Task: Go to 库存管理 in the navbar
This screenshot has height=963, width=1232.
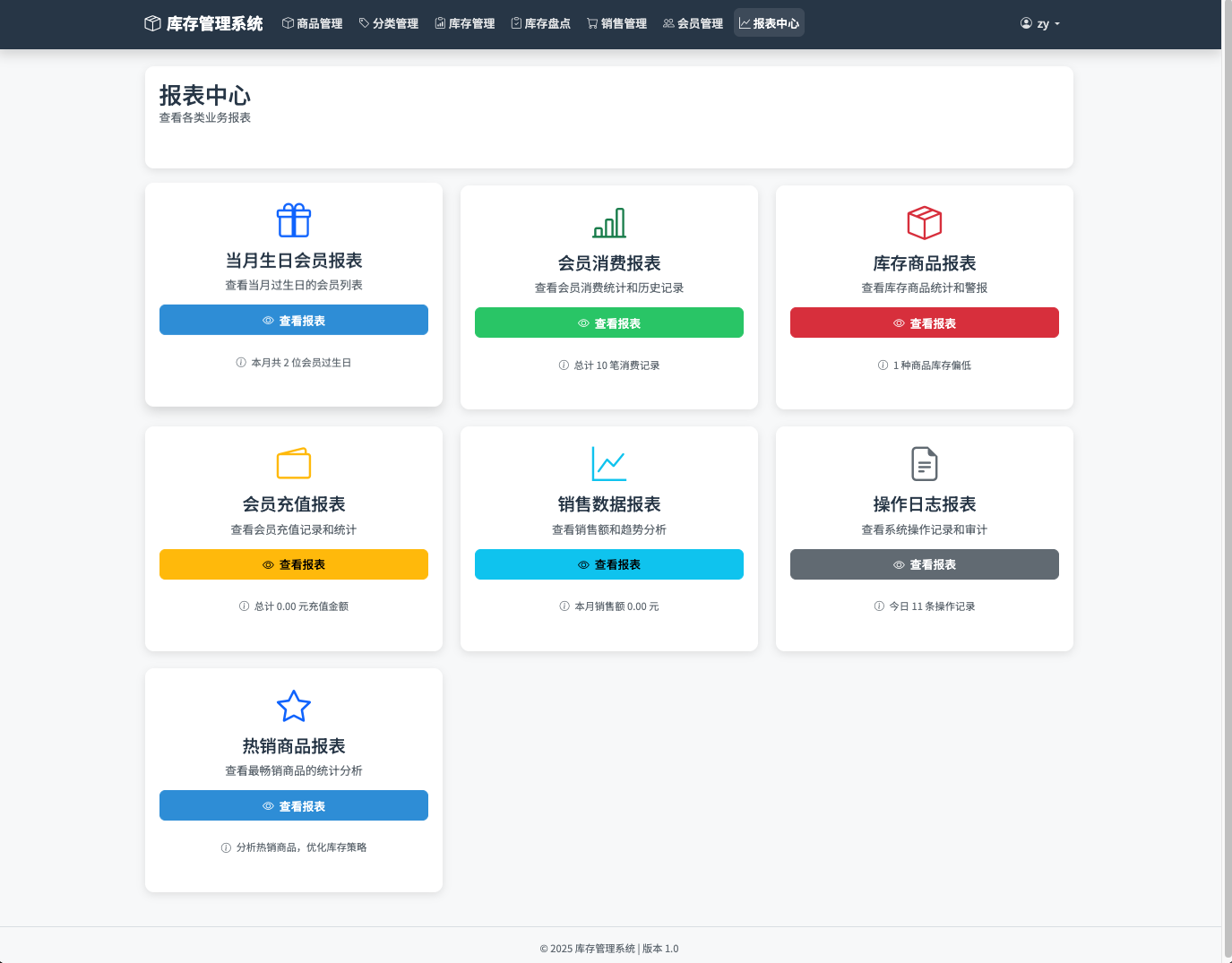Action: pos(465,23)
